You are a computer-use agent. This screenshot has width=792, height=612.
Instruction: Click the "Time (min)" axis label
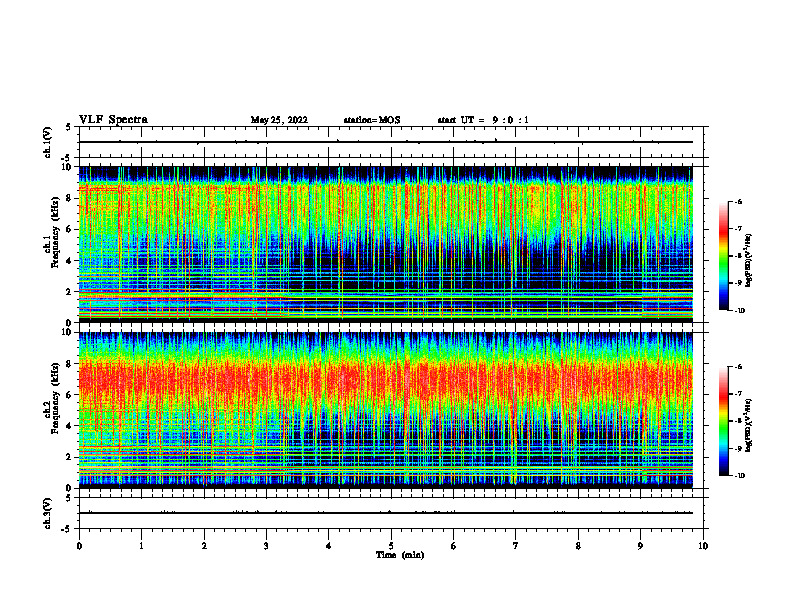tap(400, 555)
